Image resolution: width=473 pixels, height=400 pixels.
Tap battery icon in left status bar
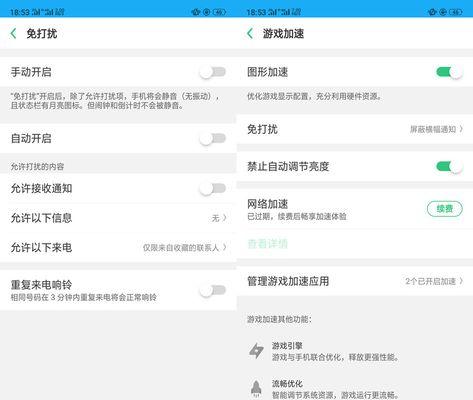pyautogui.click(x=219, y=12)
